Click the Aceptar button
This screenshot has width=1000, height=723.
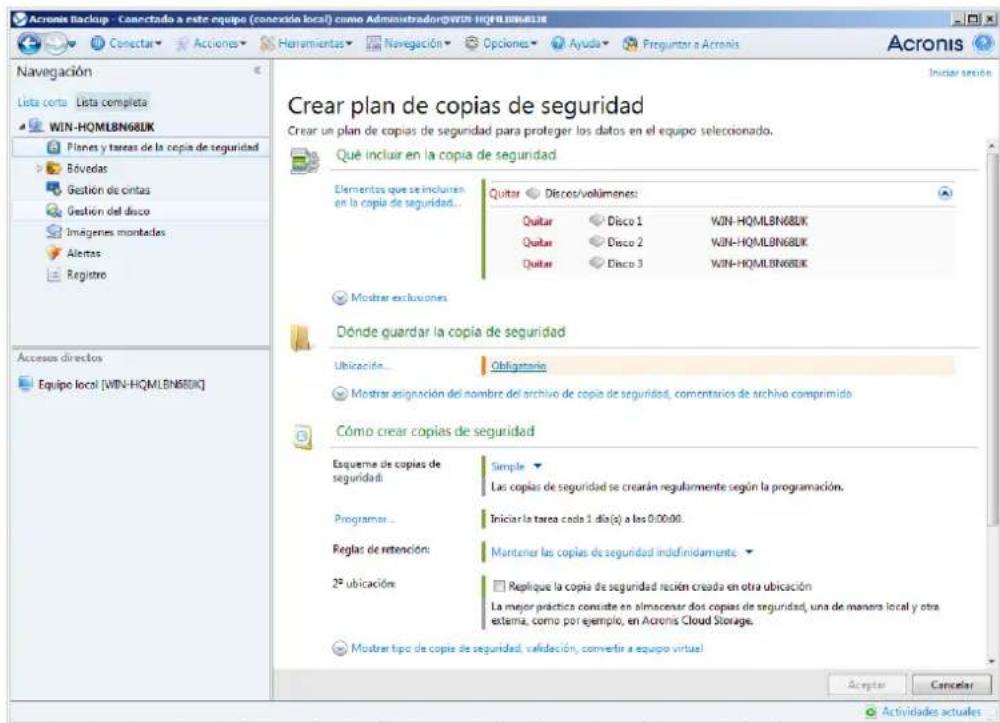[x=867, y=685]
